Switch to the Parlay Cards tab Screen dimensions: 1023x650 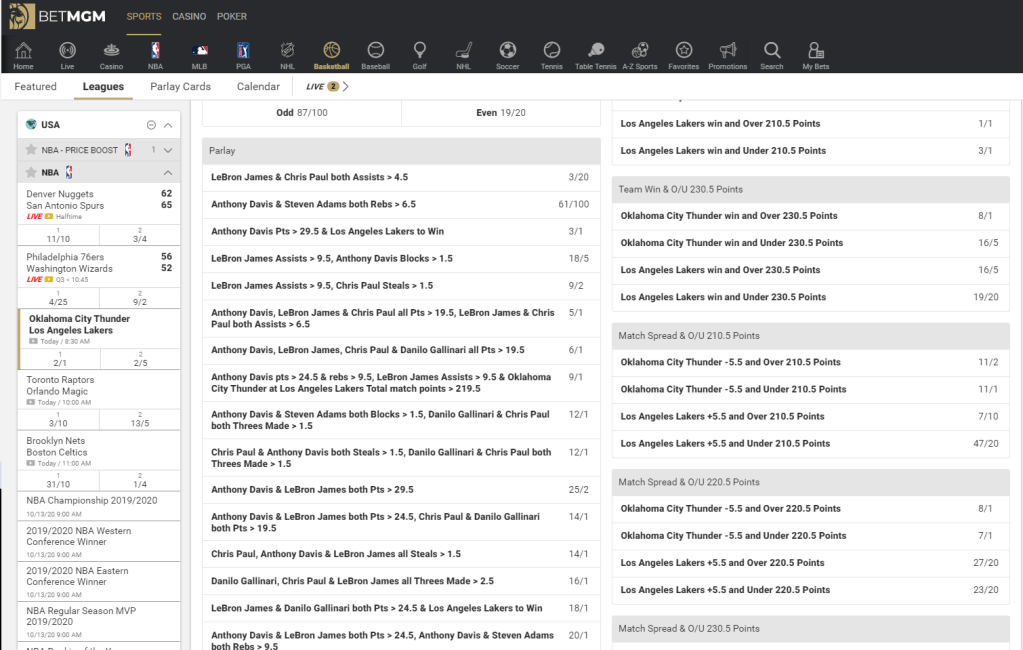180,87
